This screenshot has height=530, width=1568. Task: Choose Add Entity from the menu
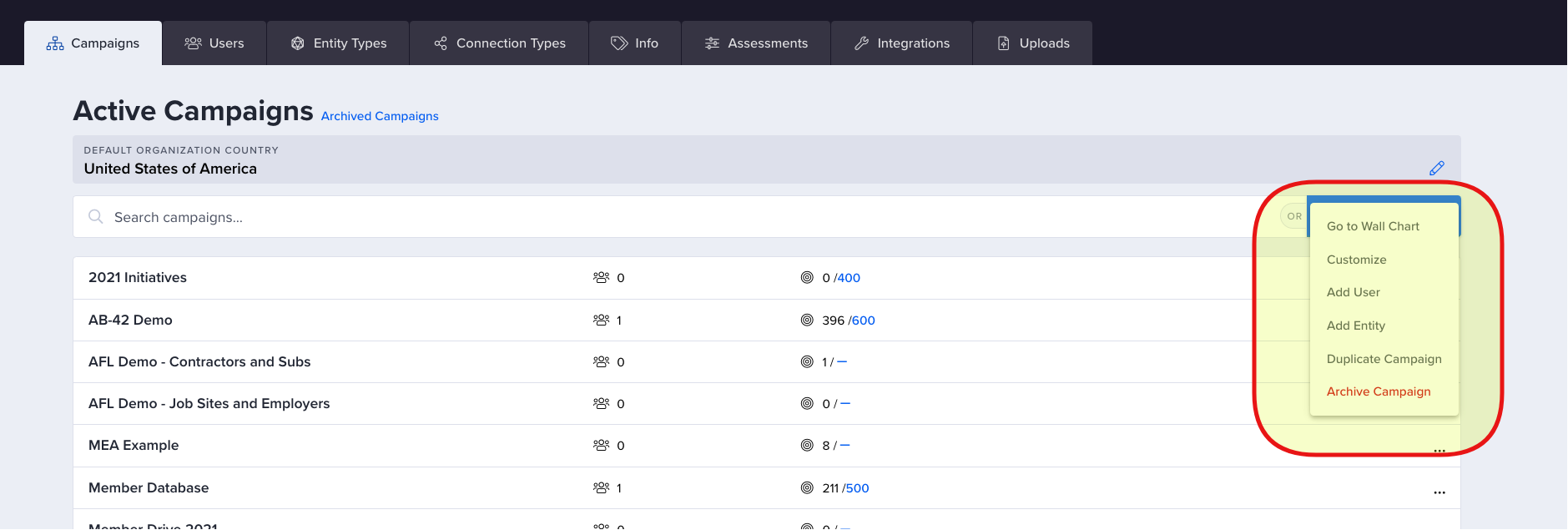tap(1355, 326)
